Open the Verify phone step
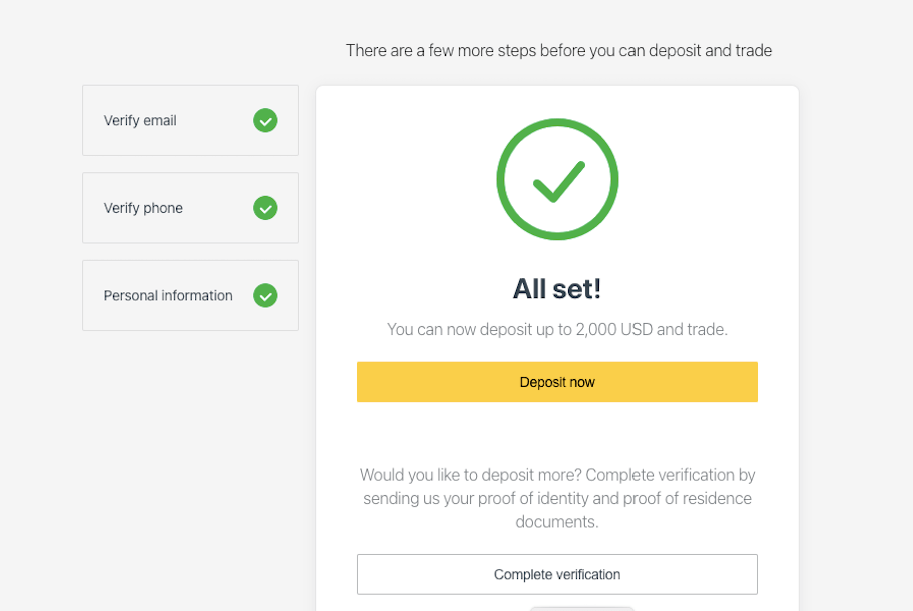The height and width of the screenshot is (611, 913). pos(190,208)
